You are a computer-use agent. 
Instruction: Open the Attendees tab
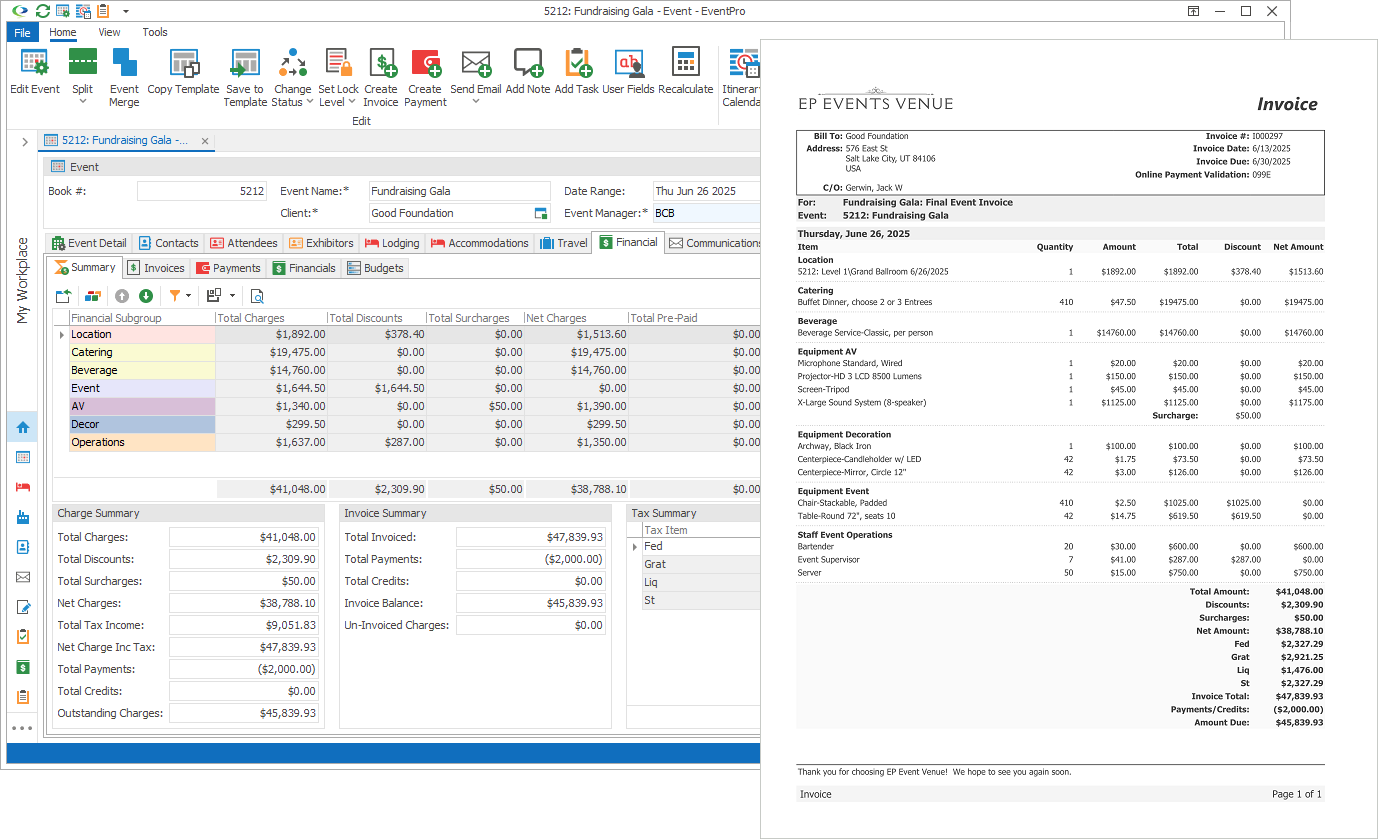coord(244,243)
